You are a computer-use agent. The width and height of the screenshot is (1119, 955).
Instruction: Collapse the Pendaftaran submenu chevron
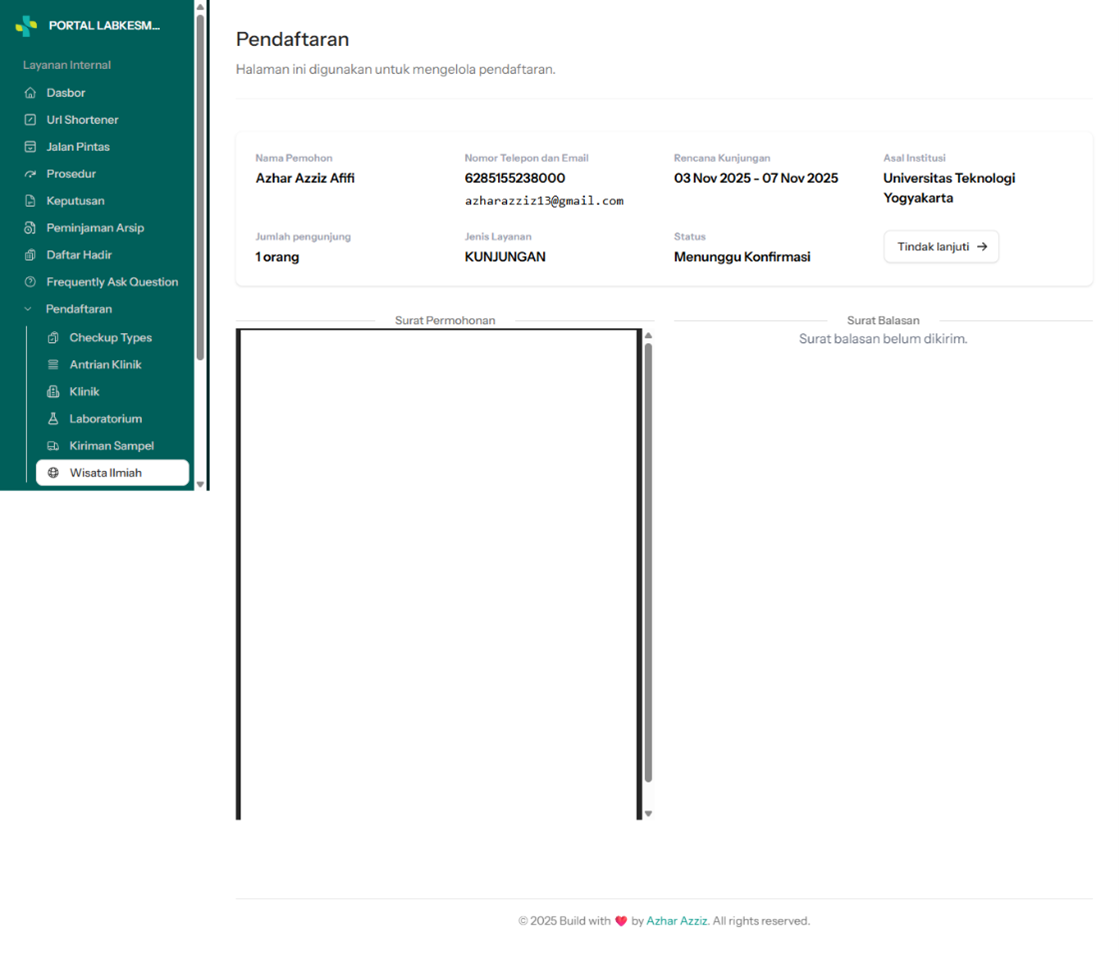[29, 309]
